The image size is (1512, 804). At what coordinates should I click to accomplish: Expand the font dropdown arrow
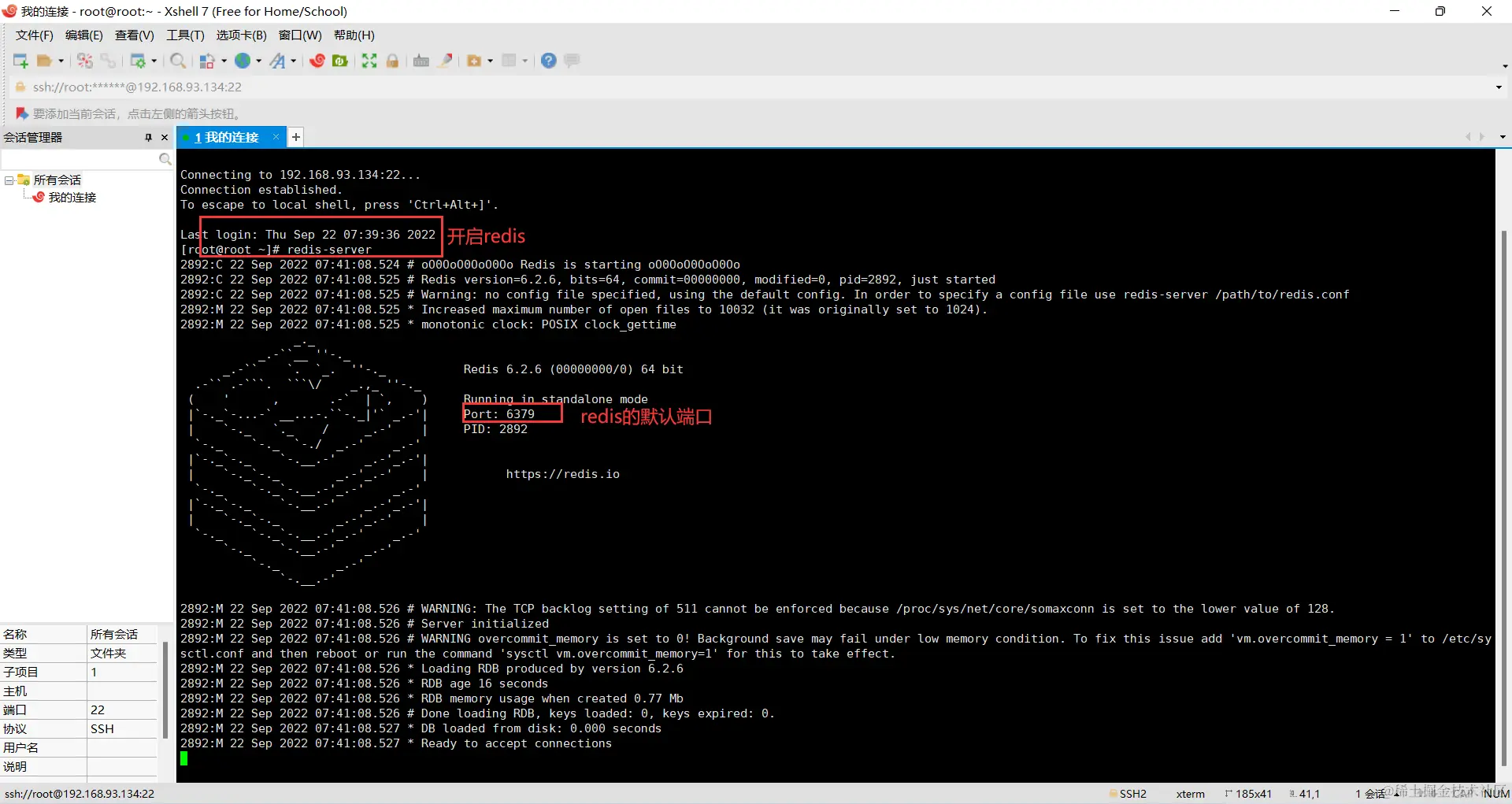[x=293, y=61]
